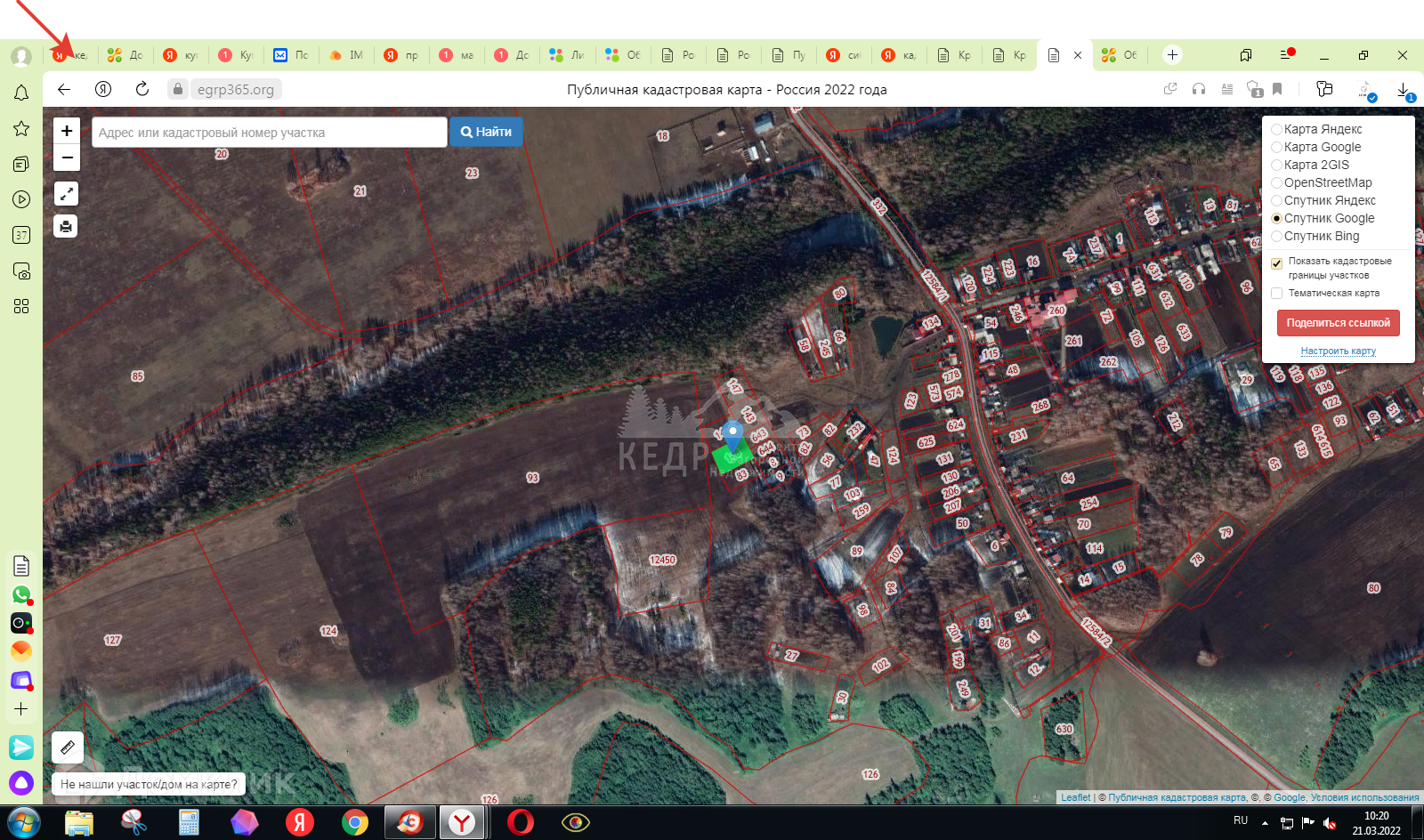Image resolution: width=1424 pixels, height=840 pixels.
Task: Launch Google Chrome from taskbar
Action: point(355,822)
